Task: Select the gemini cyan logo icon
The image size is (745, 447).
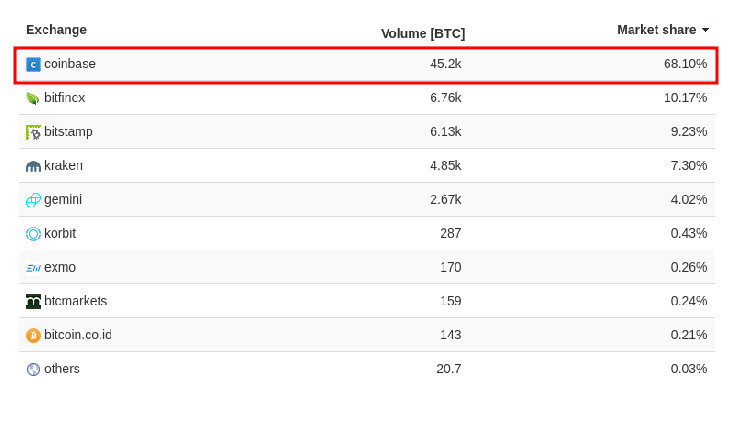Action: tap(33, 200)
